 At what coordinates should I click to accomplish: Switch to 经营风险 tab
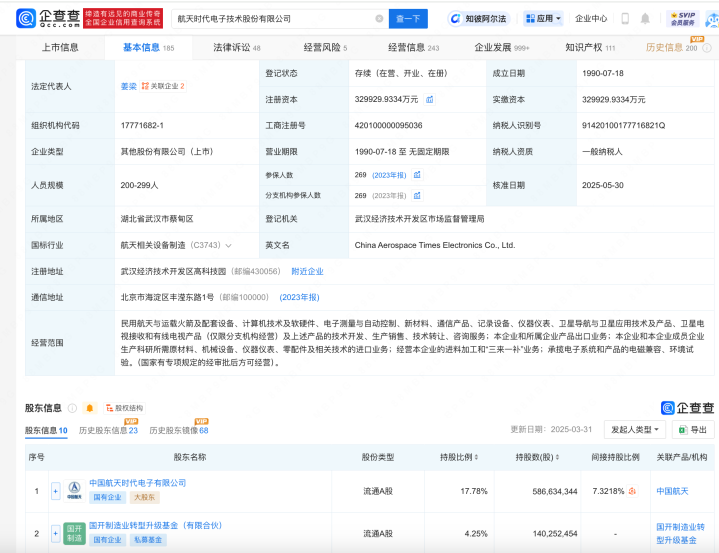tap(325, 48)
